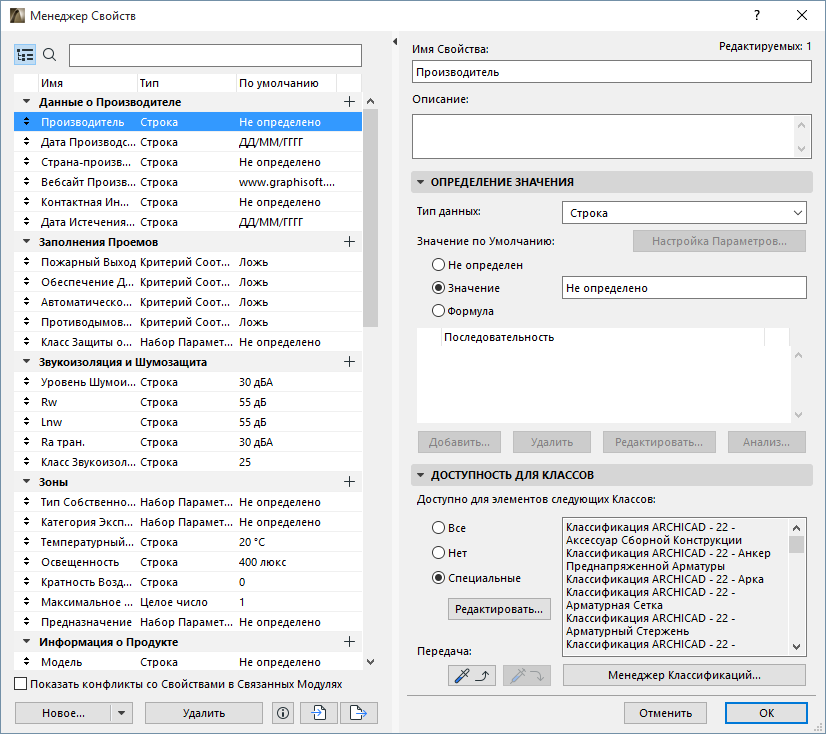826x734 pixels.
Task: Open property info button with i icon
Action: click(283, 713)
